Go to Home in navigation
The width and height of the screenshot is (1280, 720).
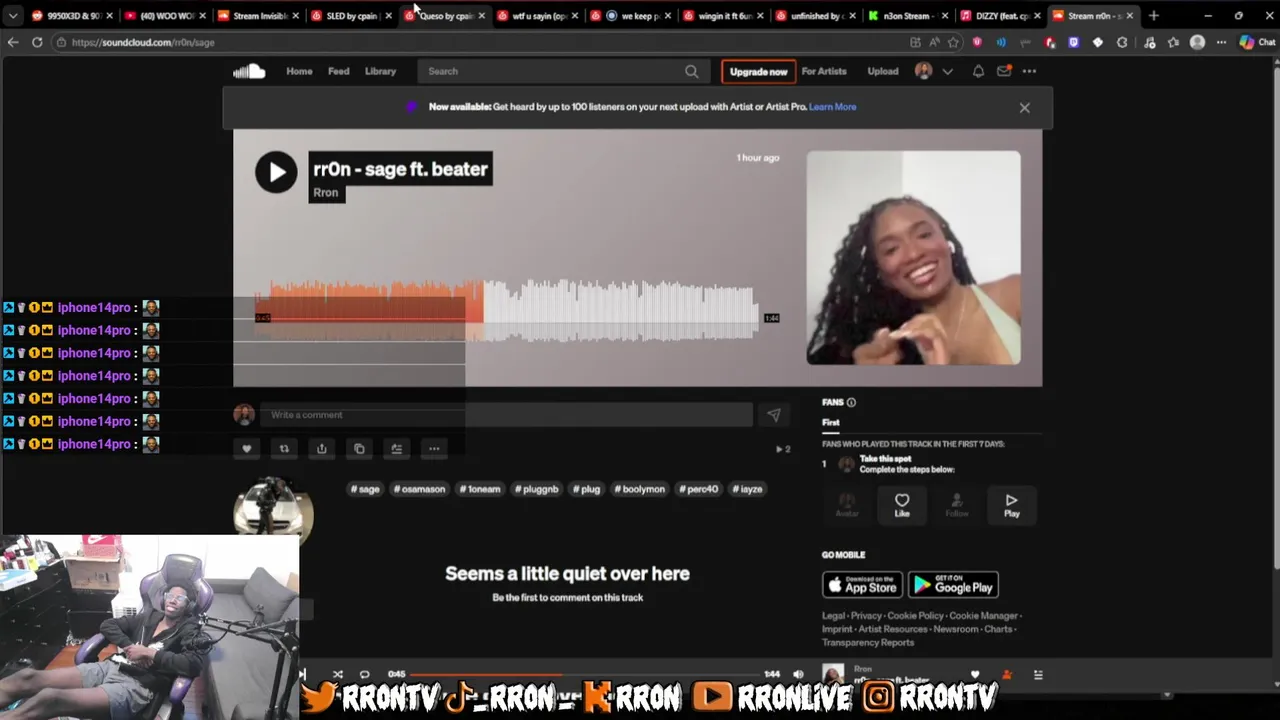[299, 71]
